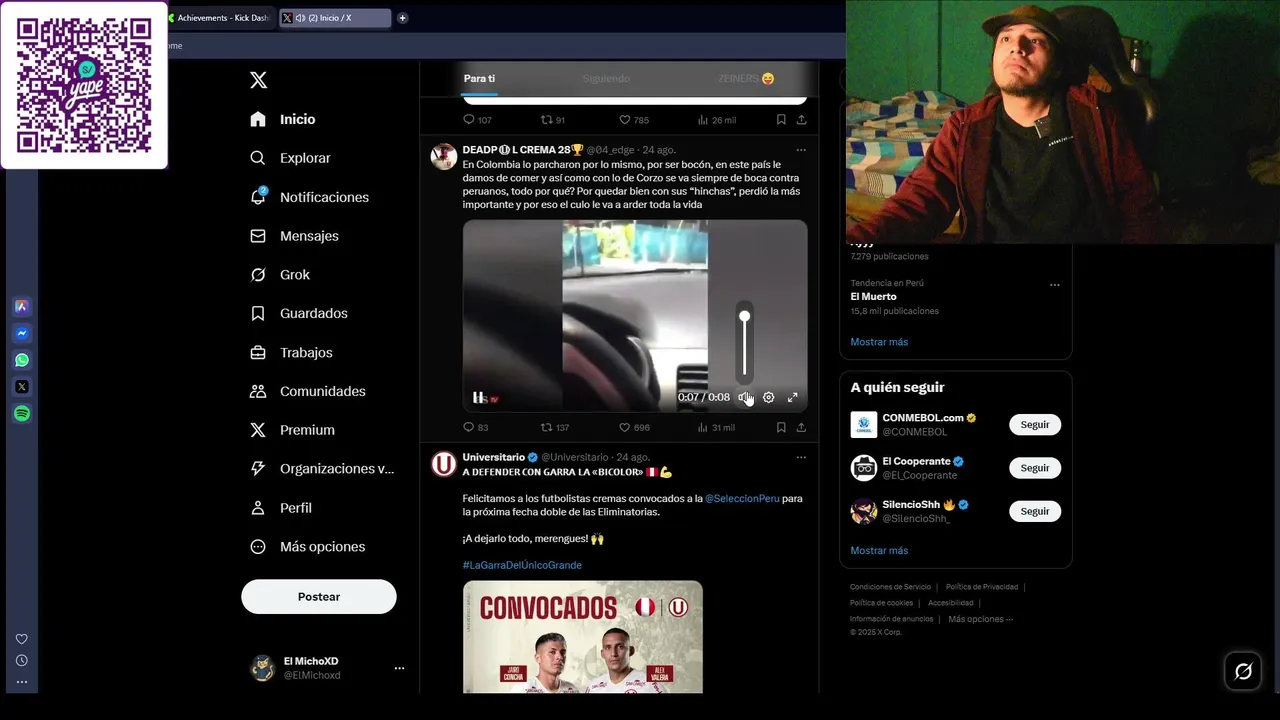
Task: Adjust the video volume slider
Action: tap(744, 342)
